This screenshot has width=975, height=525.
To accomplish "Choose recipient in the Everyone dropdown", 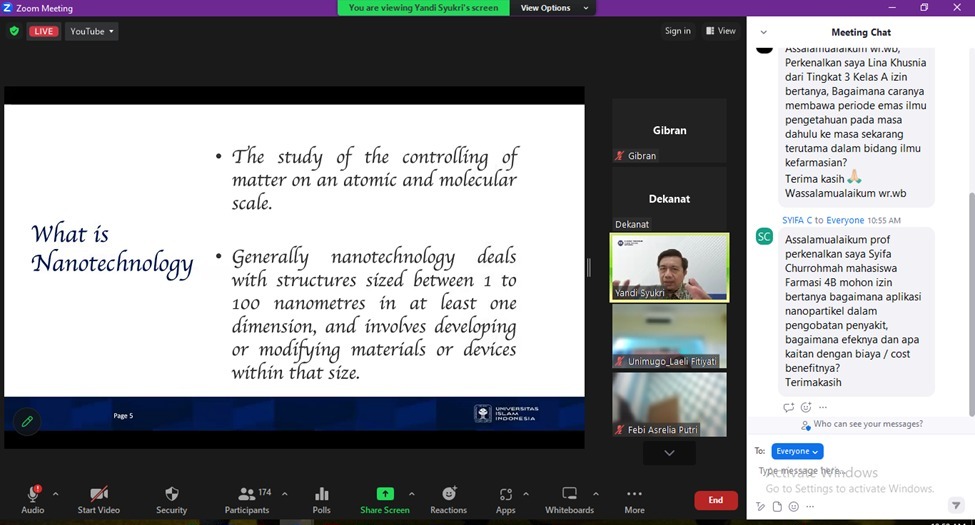I will (x=797, y=451).
